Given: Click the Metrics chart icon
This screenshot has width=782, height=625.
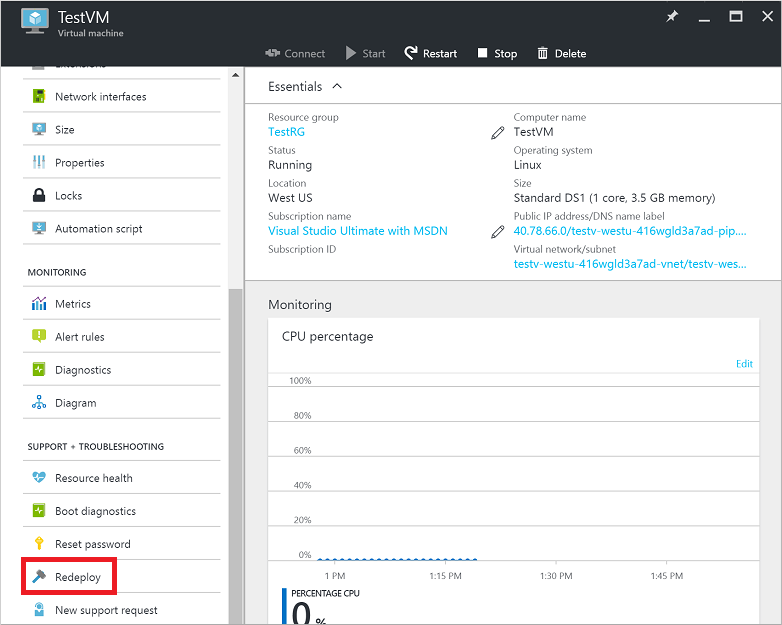Looking at the screenshot, I should (39, 304).
